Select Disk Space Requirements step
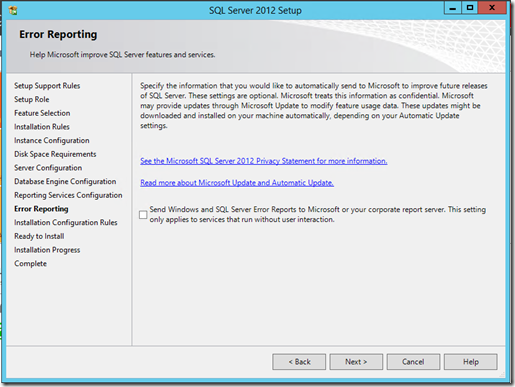This screenshot has height=387, width=515. tap(55, 154)
